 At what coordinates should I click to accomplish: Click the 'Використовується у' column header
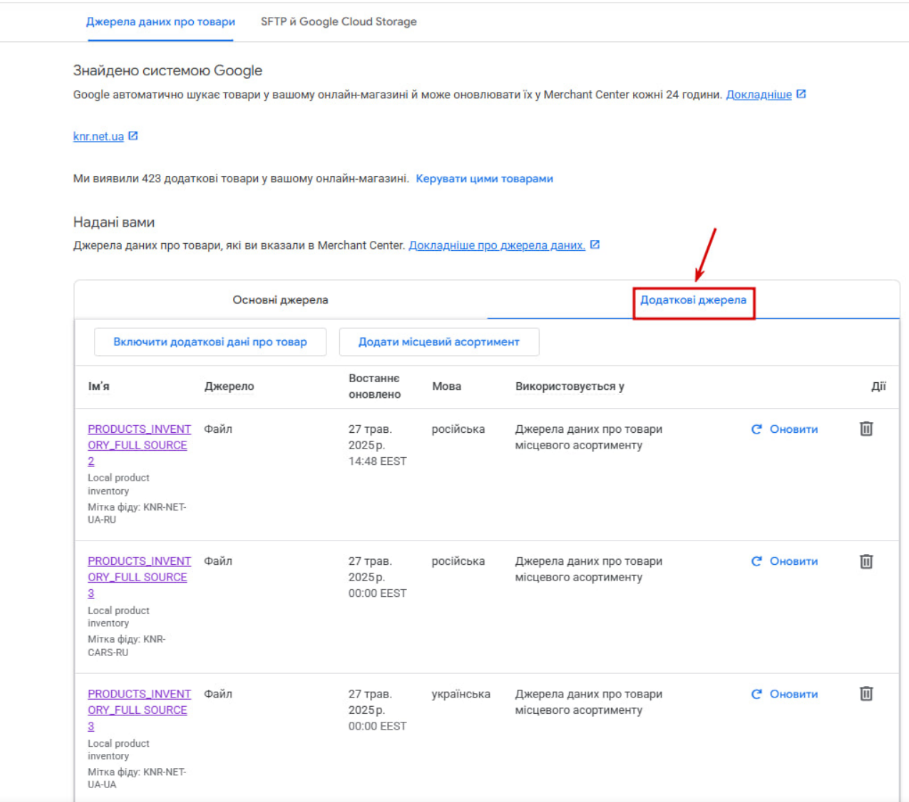pyautogui.click(x=570, y=386)
